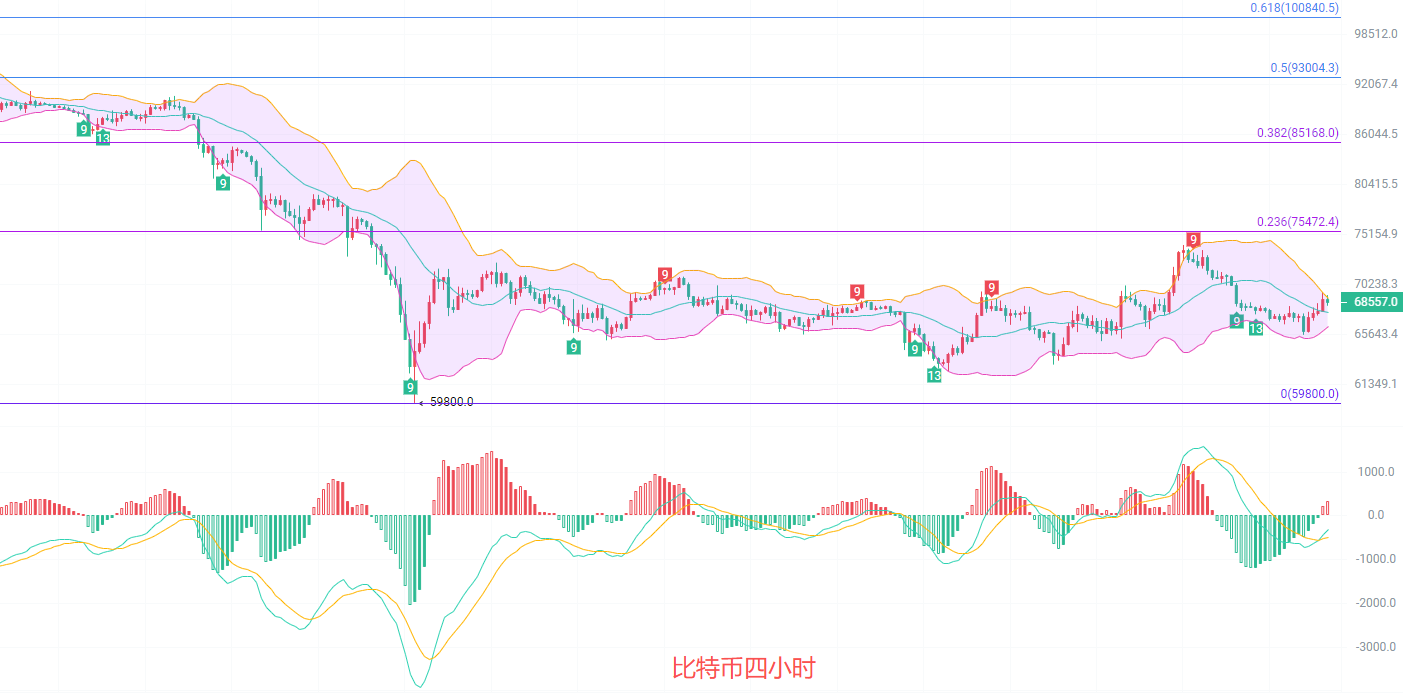This screenshot has height=696, width=1403.
Task: Click the 比特币四小时 chart title text
Action: [743, 667]
